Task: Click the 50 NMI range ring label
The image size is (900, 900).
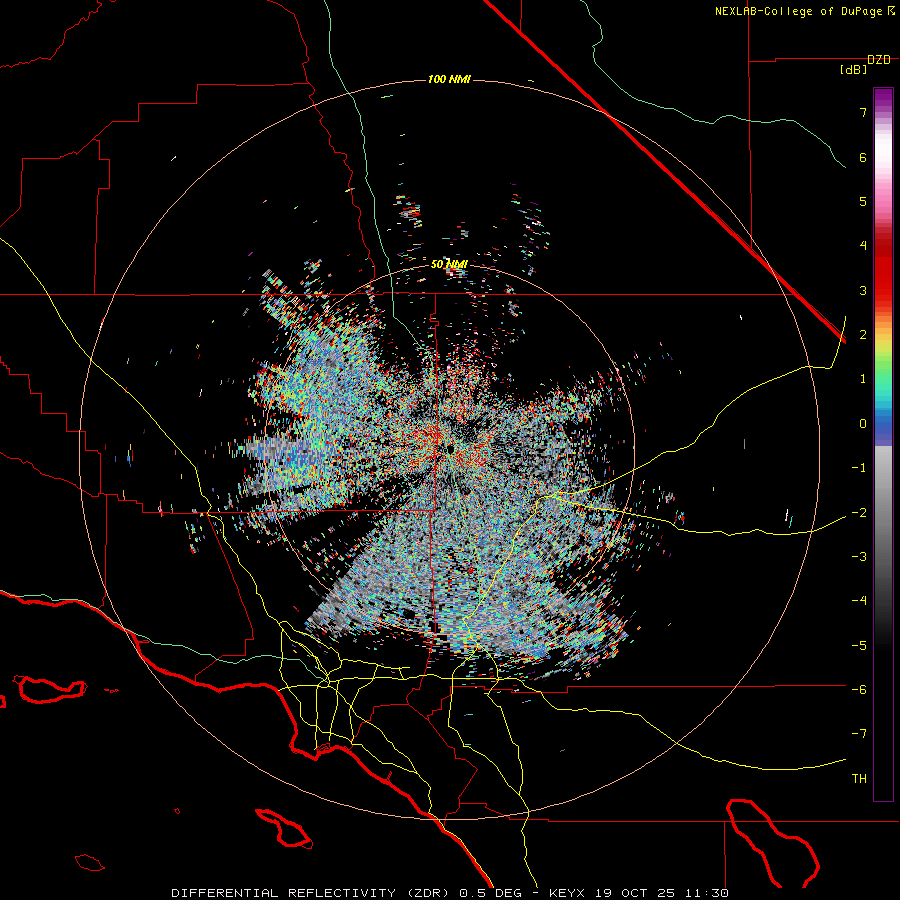Action: pyautogui.click(x=449, y=264)
